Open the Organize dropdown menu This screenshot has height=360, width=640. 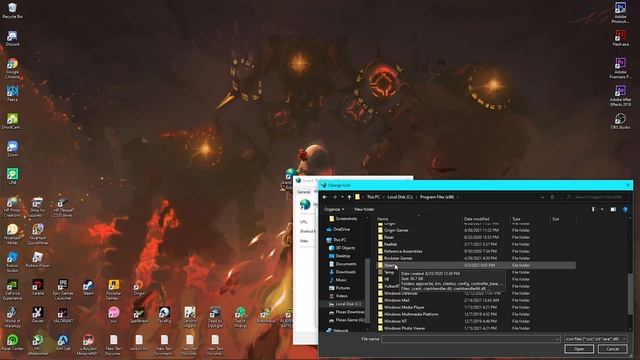point(334,209)
